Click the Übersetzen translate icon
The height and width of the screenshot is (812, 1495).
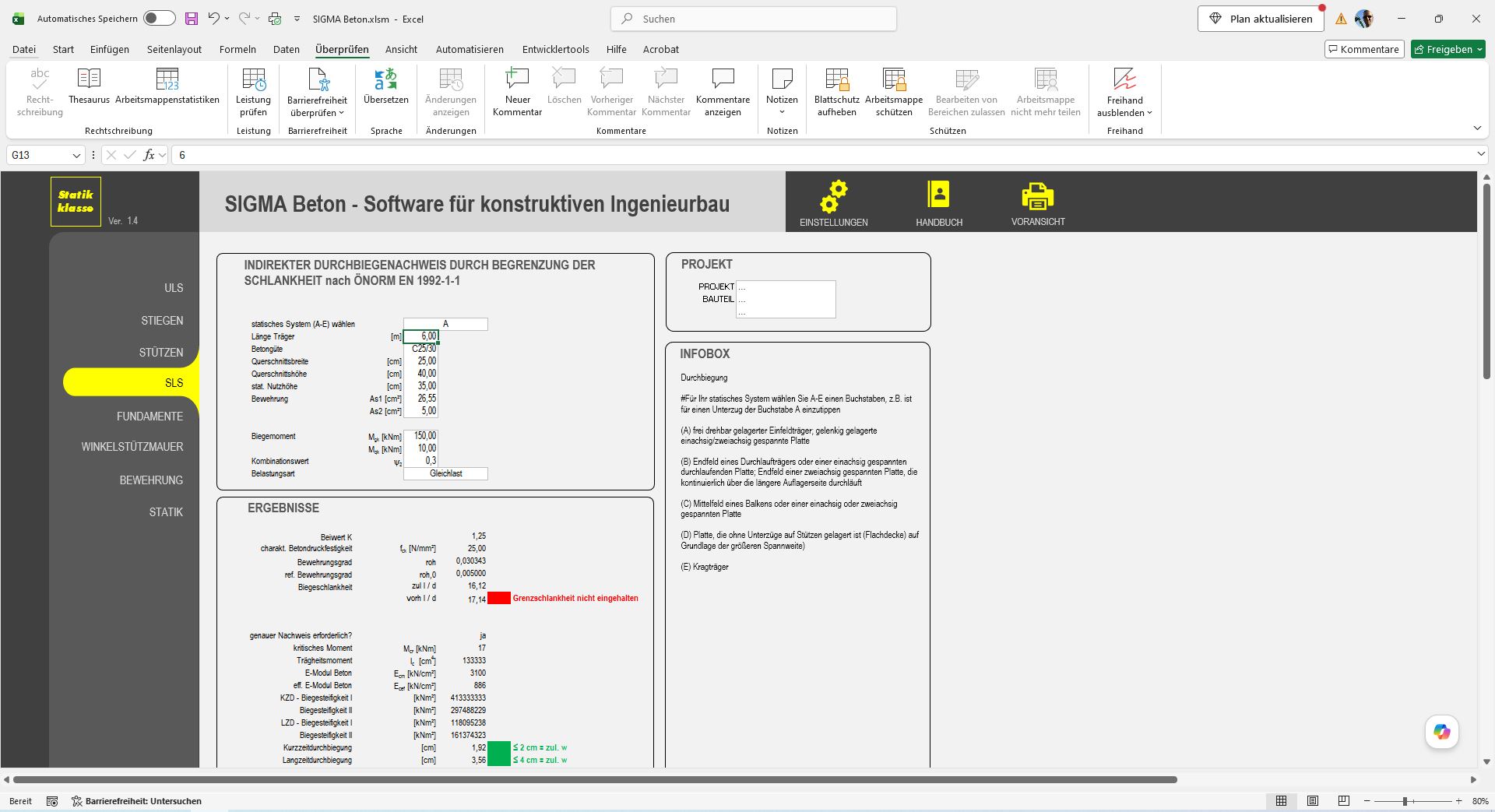385,86
